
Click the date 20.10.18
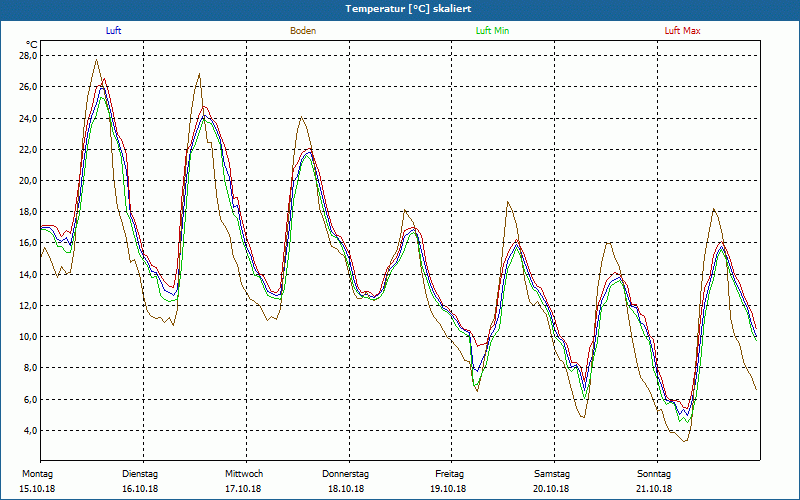552,489
